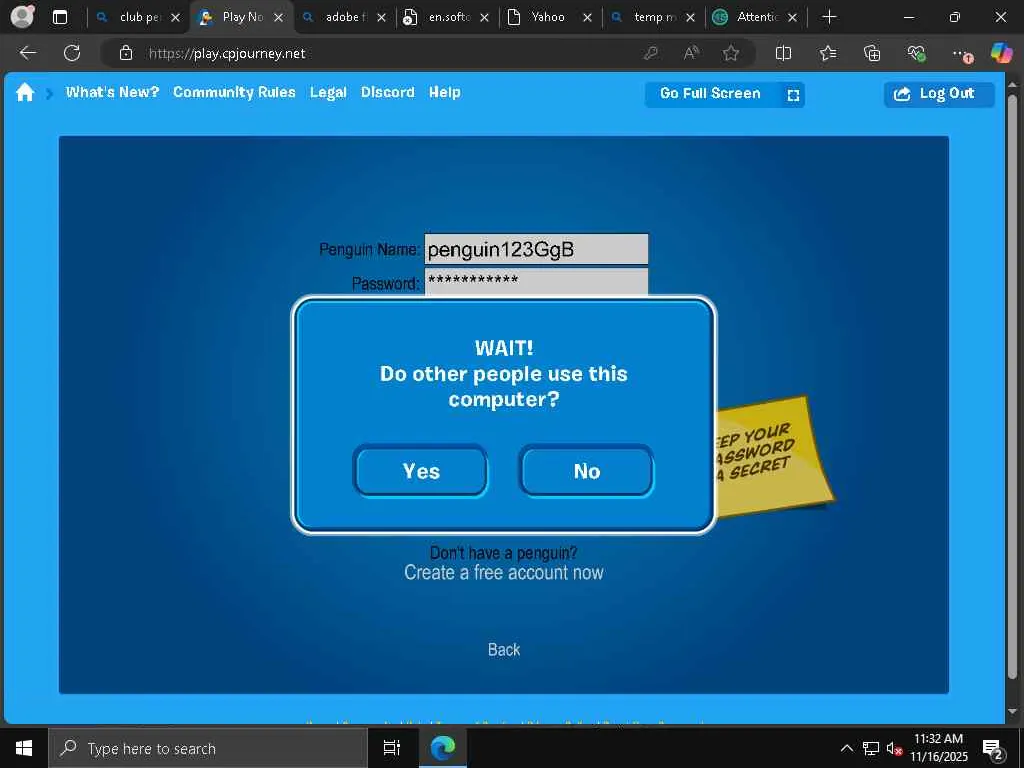Close the temp m tab
The width and height of the screenshot is (1024, 768).
pyautogui.click(x=690, y=18)
